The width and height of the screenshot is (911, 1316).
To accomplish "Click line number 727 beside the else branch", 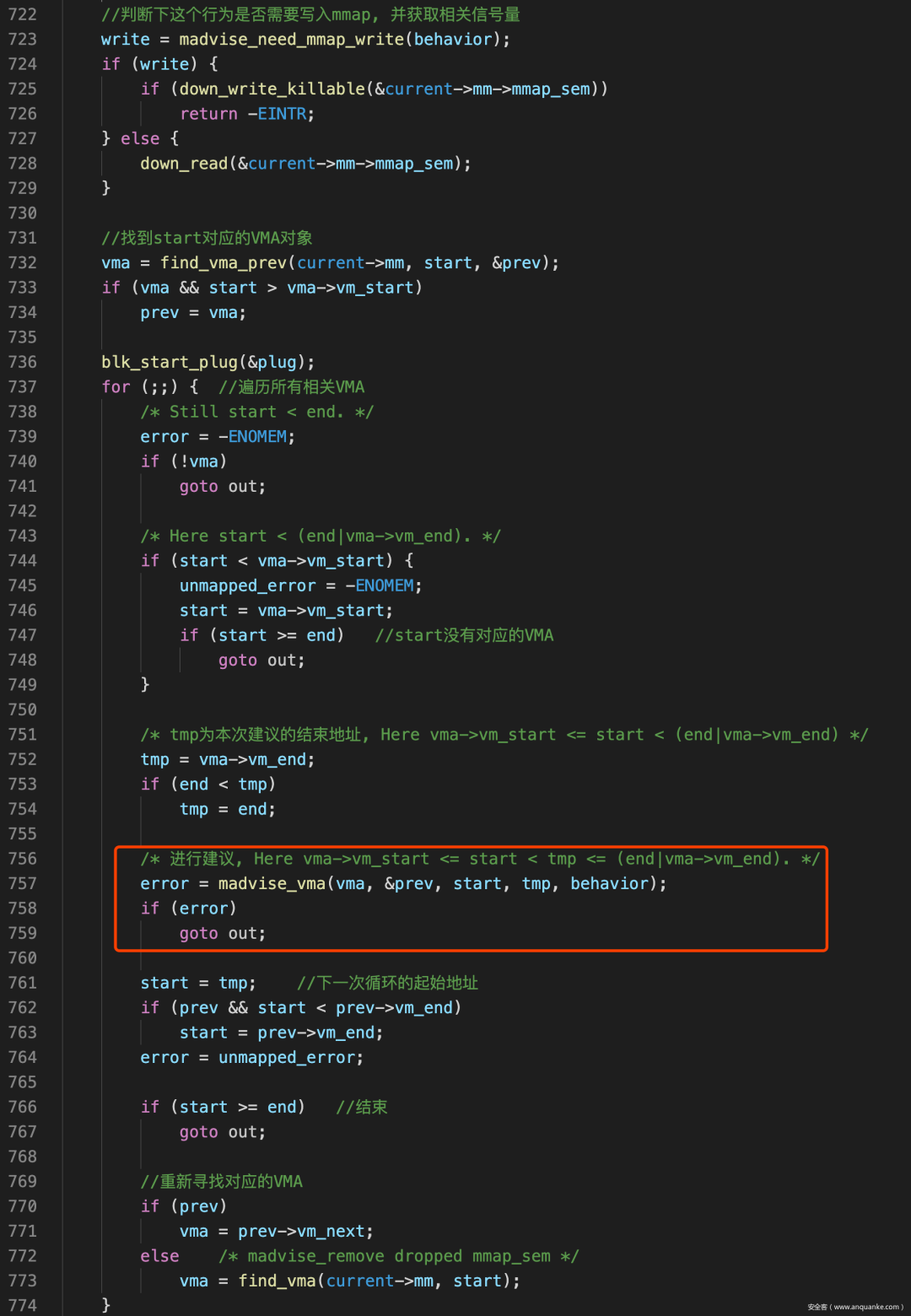I will click(x=23, y=138).
